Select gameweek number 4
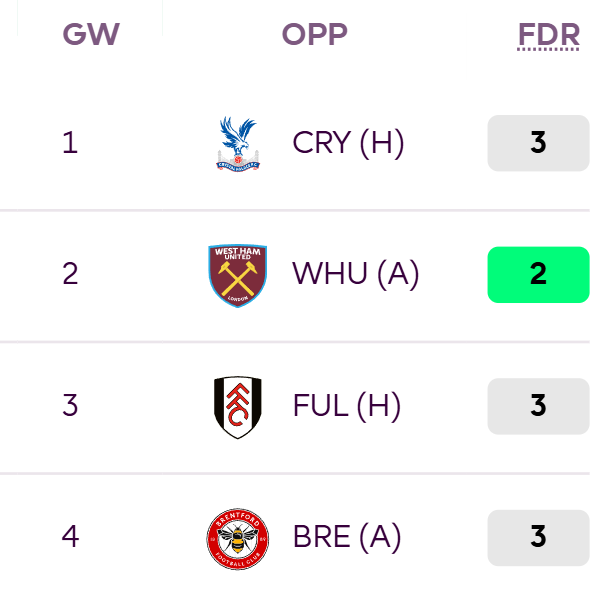This screenshot has height=592, width=610. 70,537
